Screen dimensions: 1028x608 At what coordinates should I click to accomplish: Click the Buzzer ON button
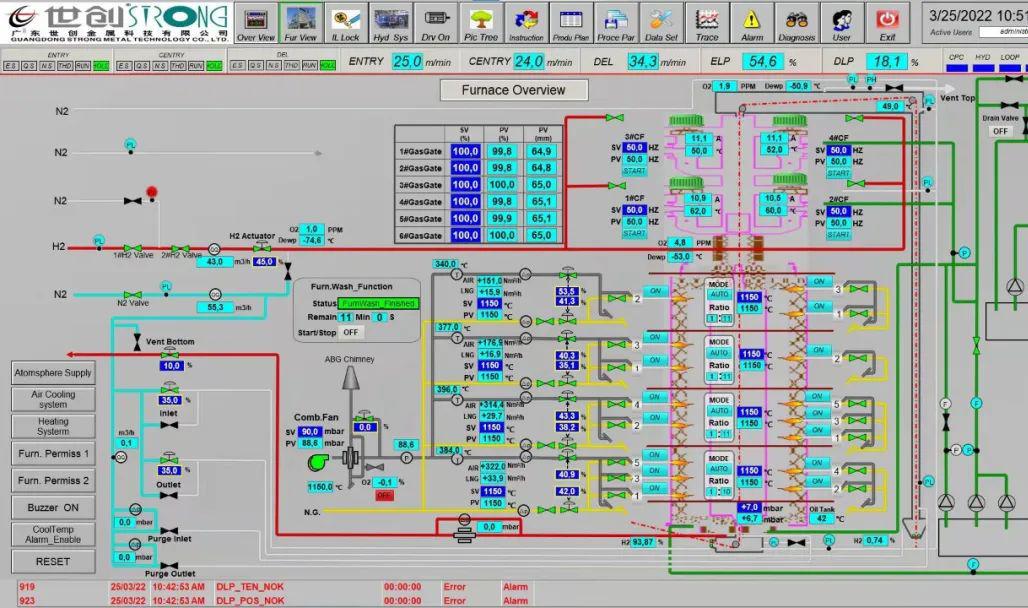(x=53, y=507)
